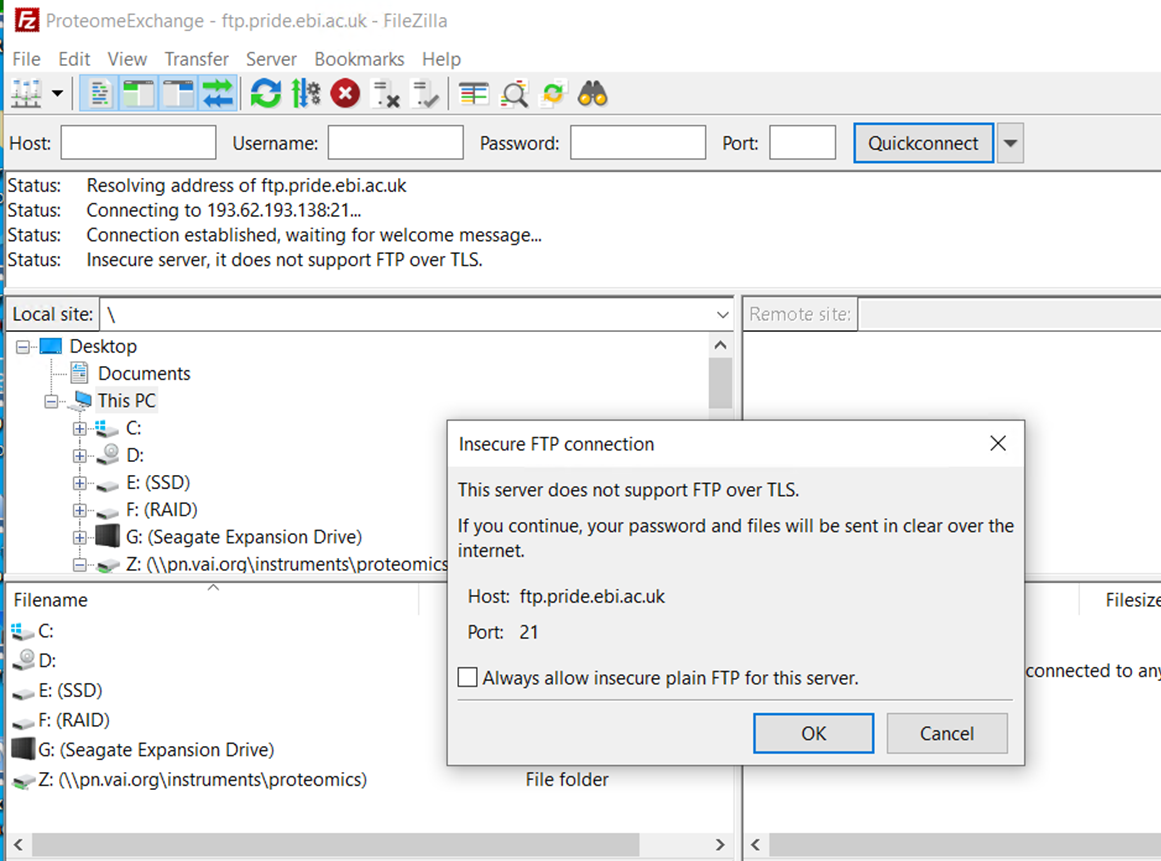This screenshot has height=861, width=1161.
Task: Select G: (Seagate Expansion Drive) in file list
Action: pyautogui.click(x=155, y=749)
